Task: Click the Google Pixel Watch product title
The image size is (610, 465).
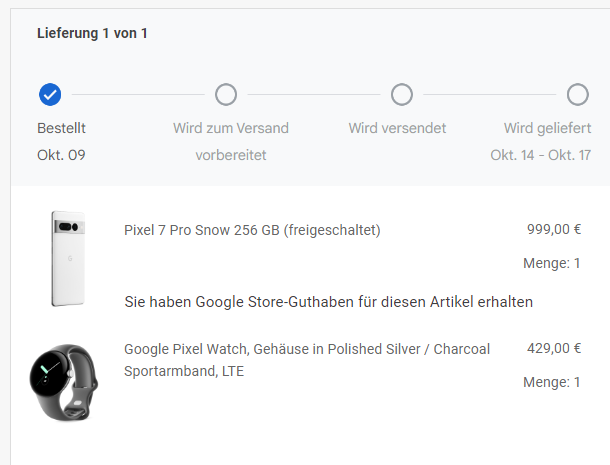Action: tap(307, 349)
